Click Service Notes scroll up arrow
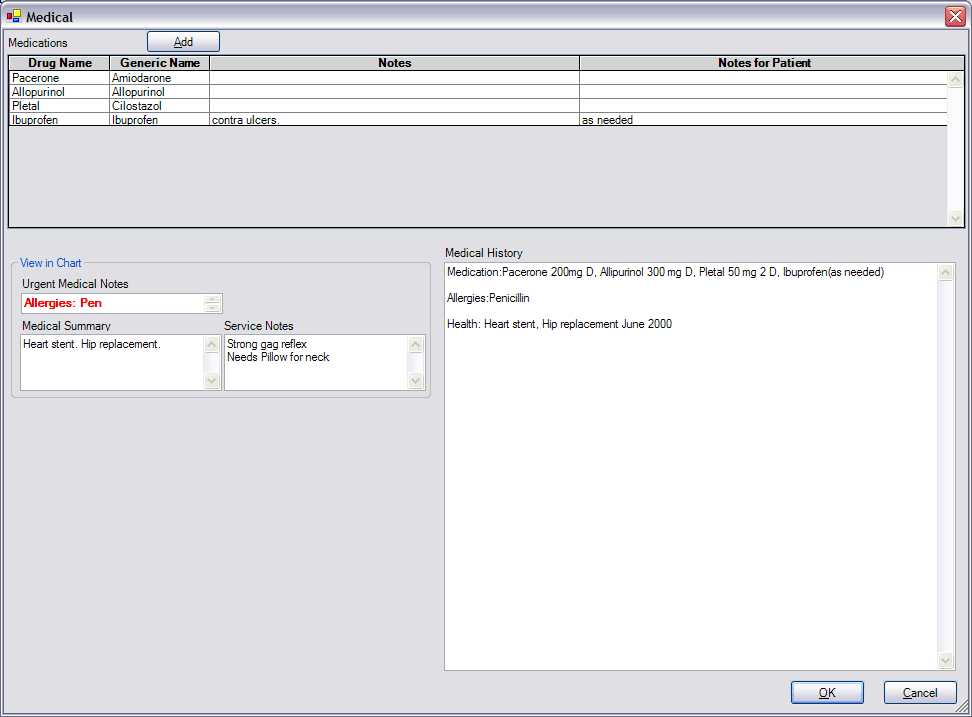This screenshot has width=972, height=717. pos(415,344)
